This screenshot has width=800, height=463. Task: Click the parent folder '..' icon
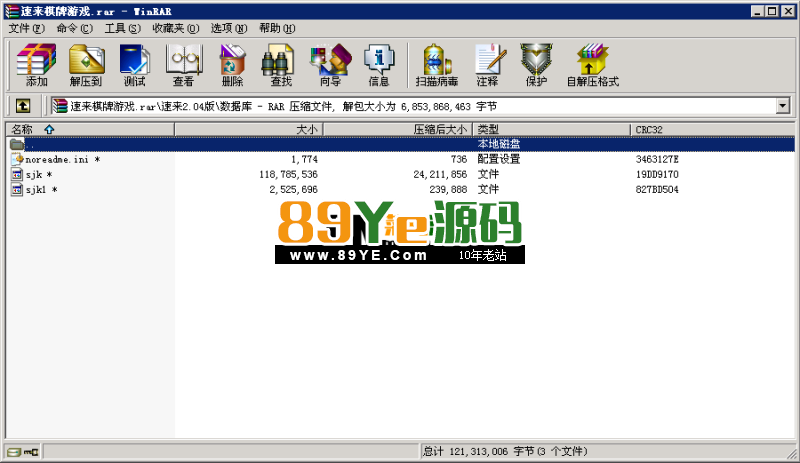17,144
